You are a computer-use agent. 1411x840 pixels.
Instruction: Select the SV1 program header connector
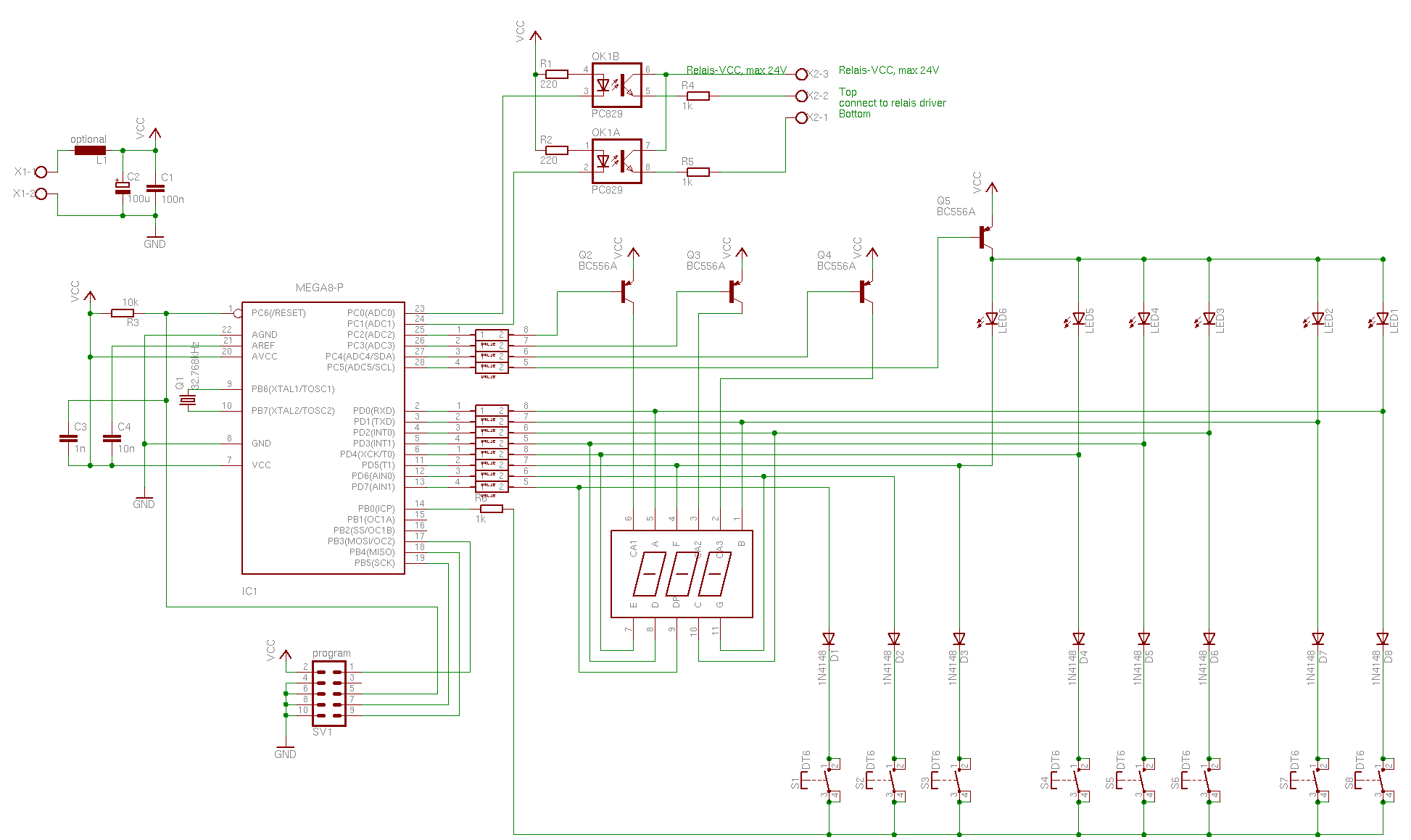coord(328,693)
